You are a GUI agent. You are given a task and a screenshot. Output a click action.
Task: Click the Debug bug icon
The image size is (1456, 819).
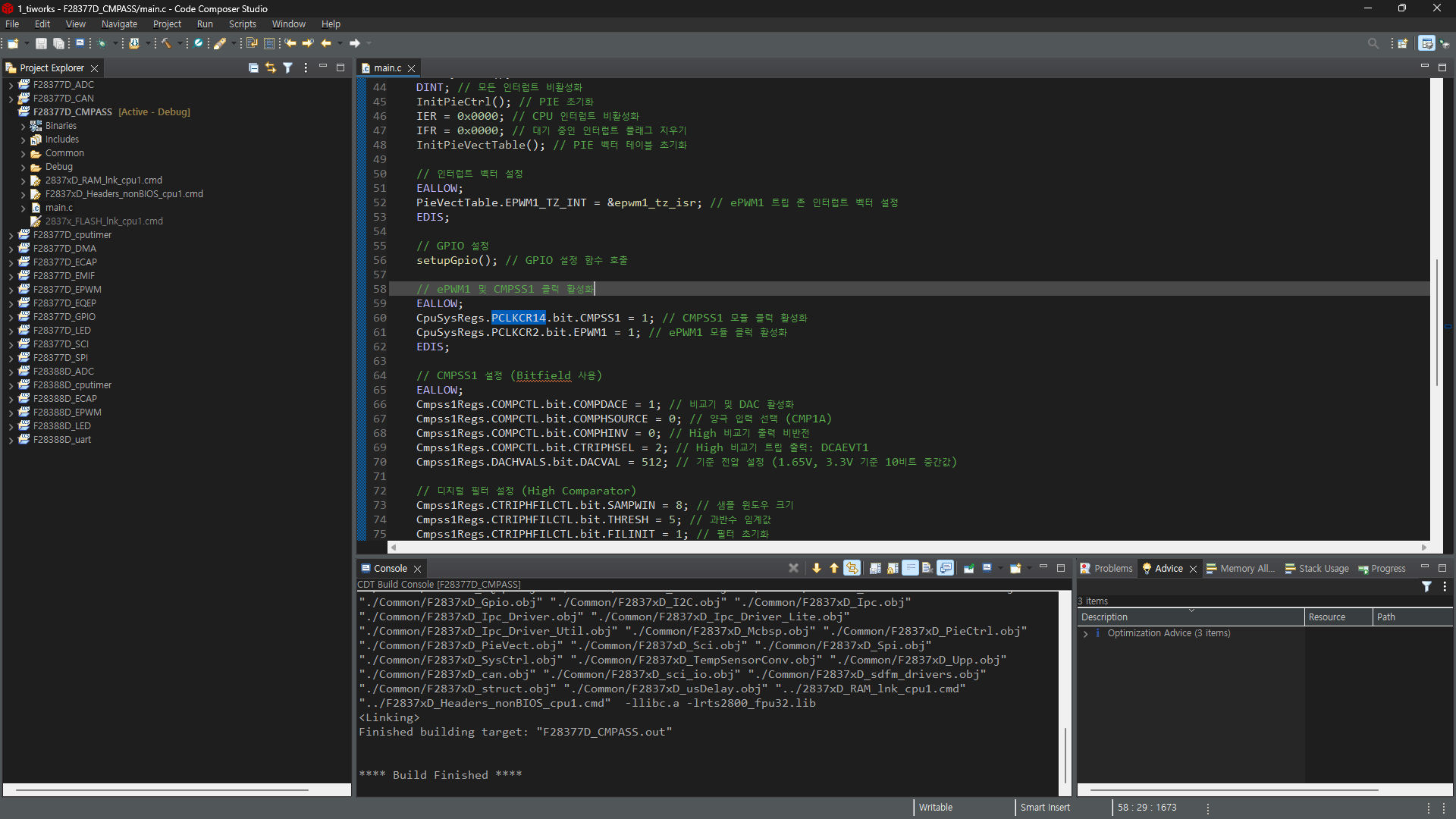[x=102, y=43]
